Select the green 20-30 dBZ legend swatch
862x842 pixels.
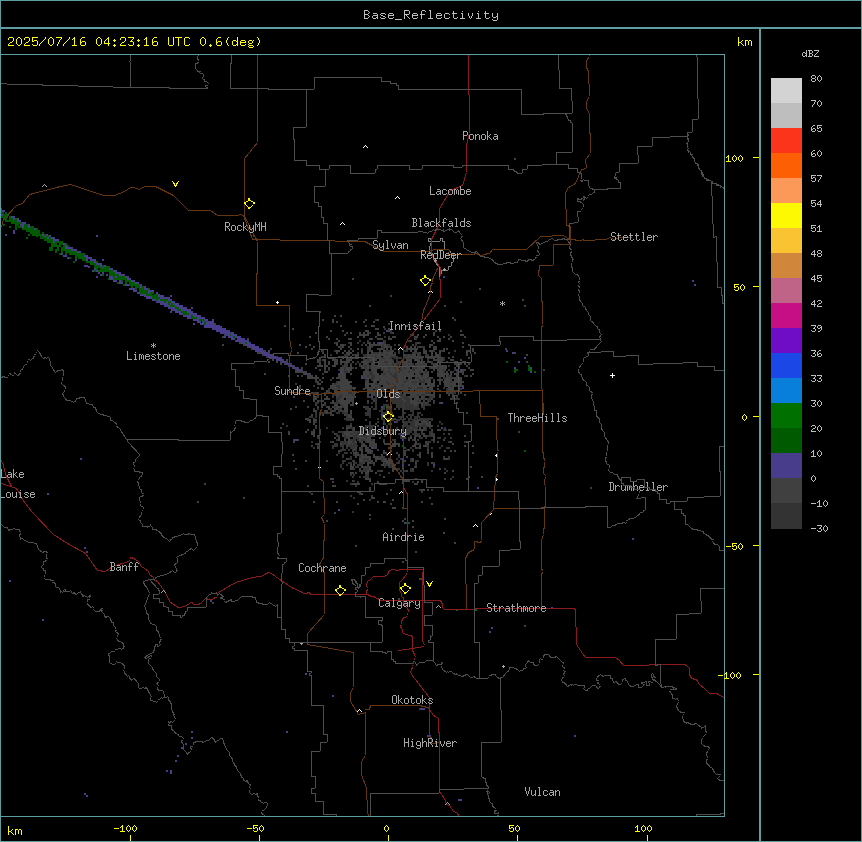786,416
